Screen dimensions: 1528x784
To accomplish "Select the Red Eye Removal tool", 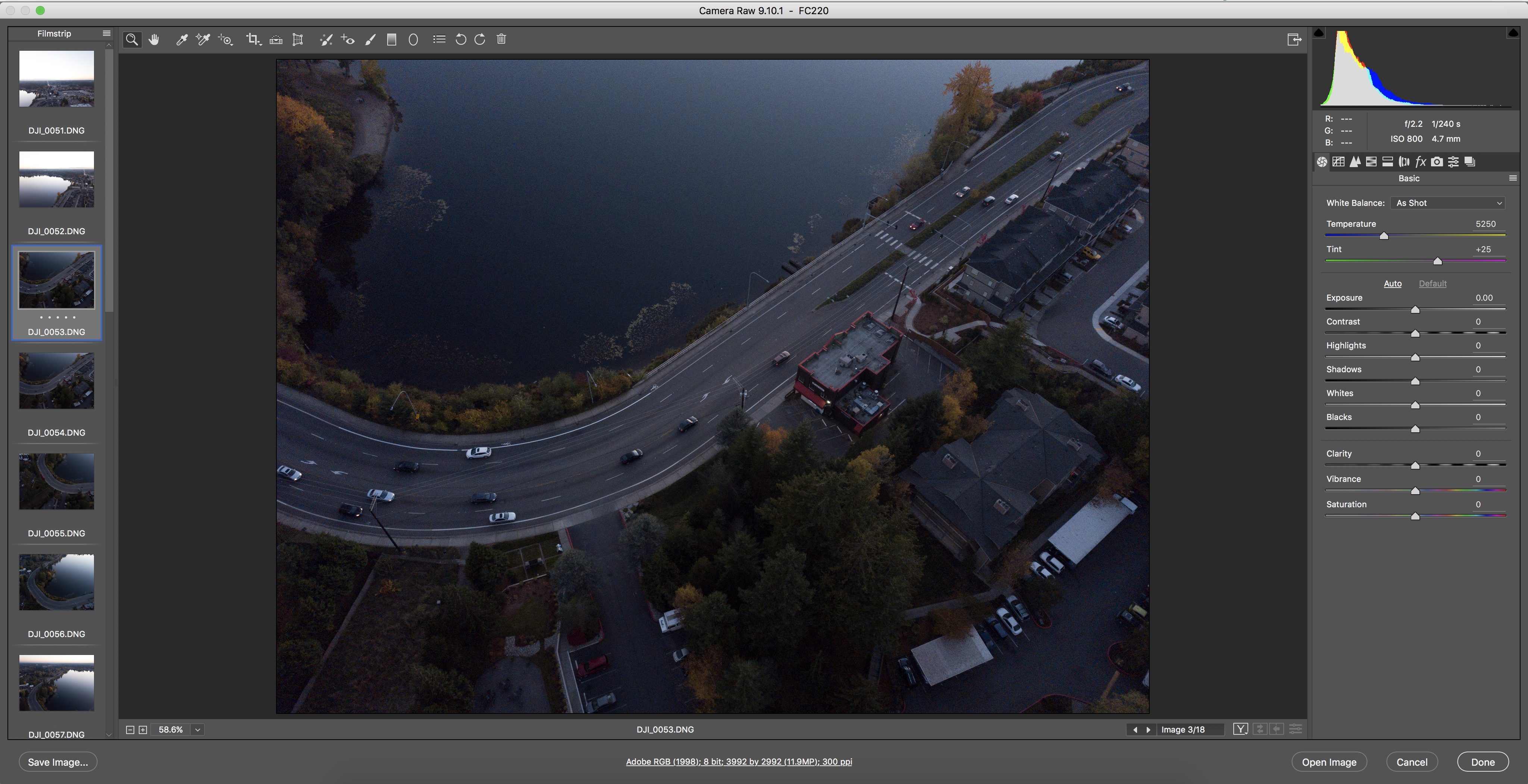I will point(348,39).
